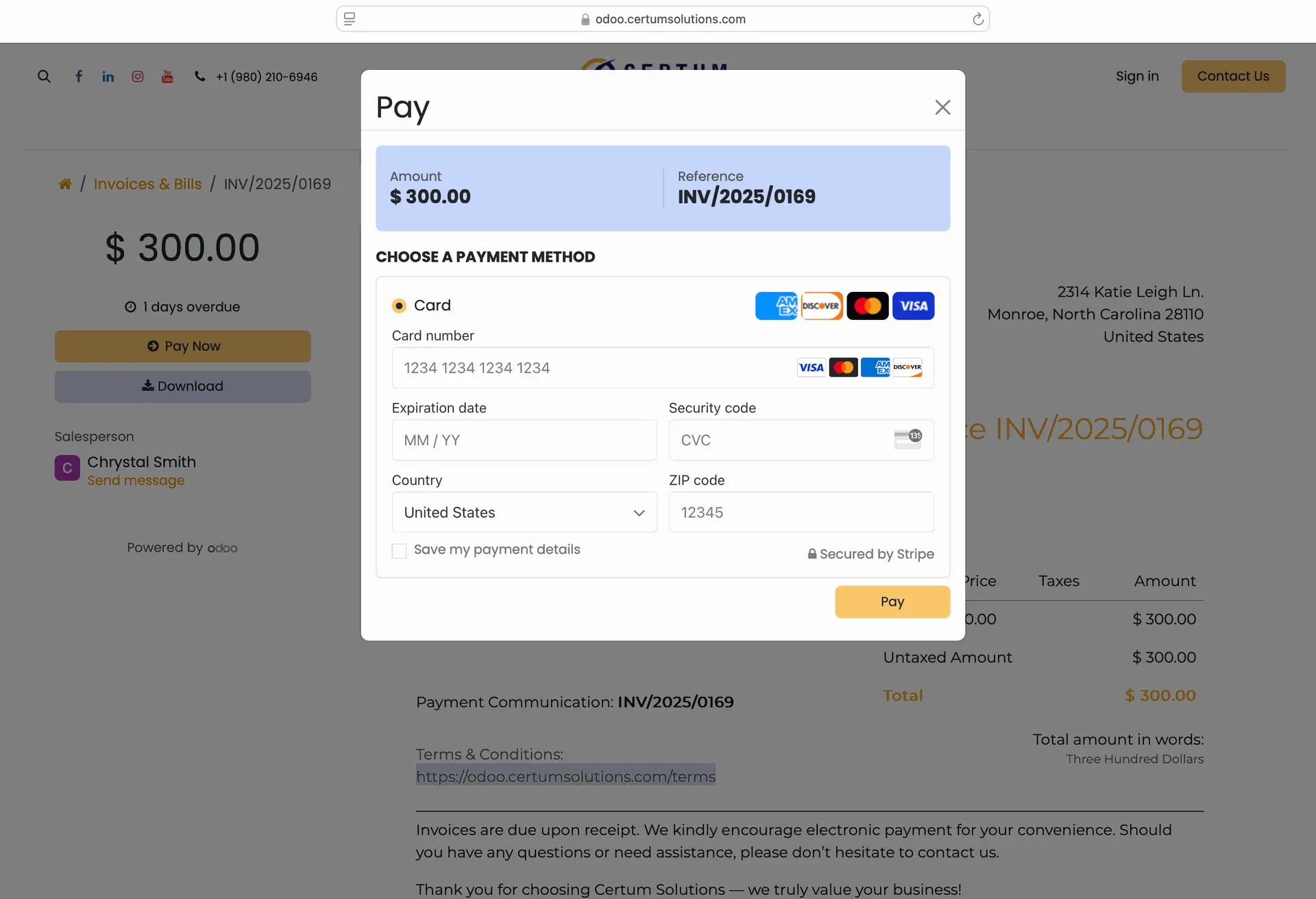Check Save my payment details
This screenshot has height=899, width=1316.
[399, 551]
